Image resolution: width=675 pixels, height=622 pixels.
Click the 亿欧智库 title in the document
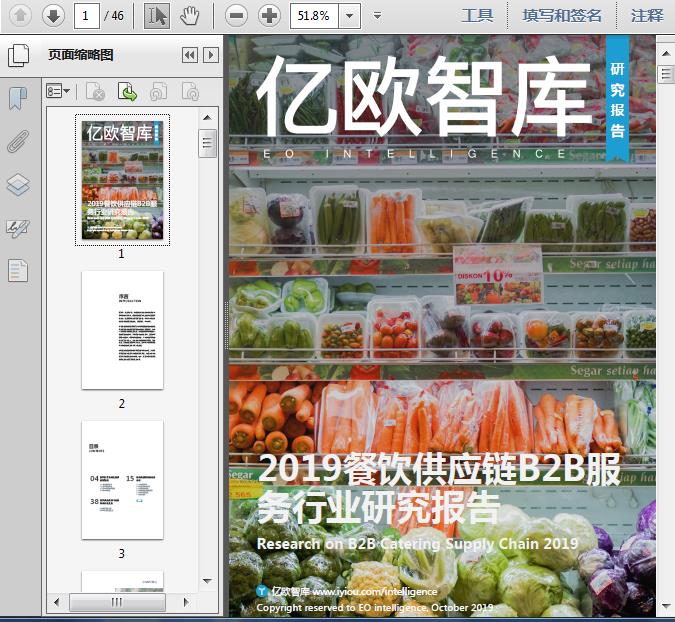[x=424, y=97]
